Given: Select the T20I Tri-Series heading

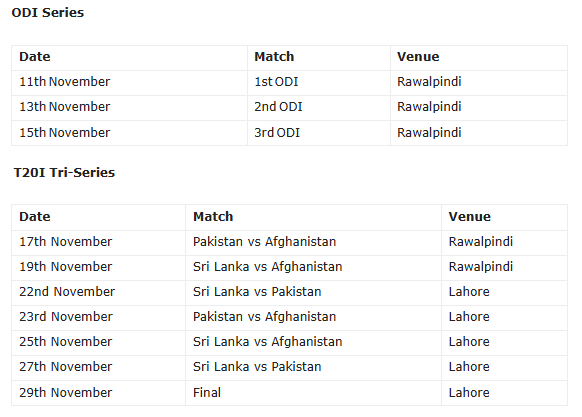Looking at the screenshot, I should point(64,173).
